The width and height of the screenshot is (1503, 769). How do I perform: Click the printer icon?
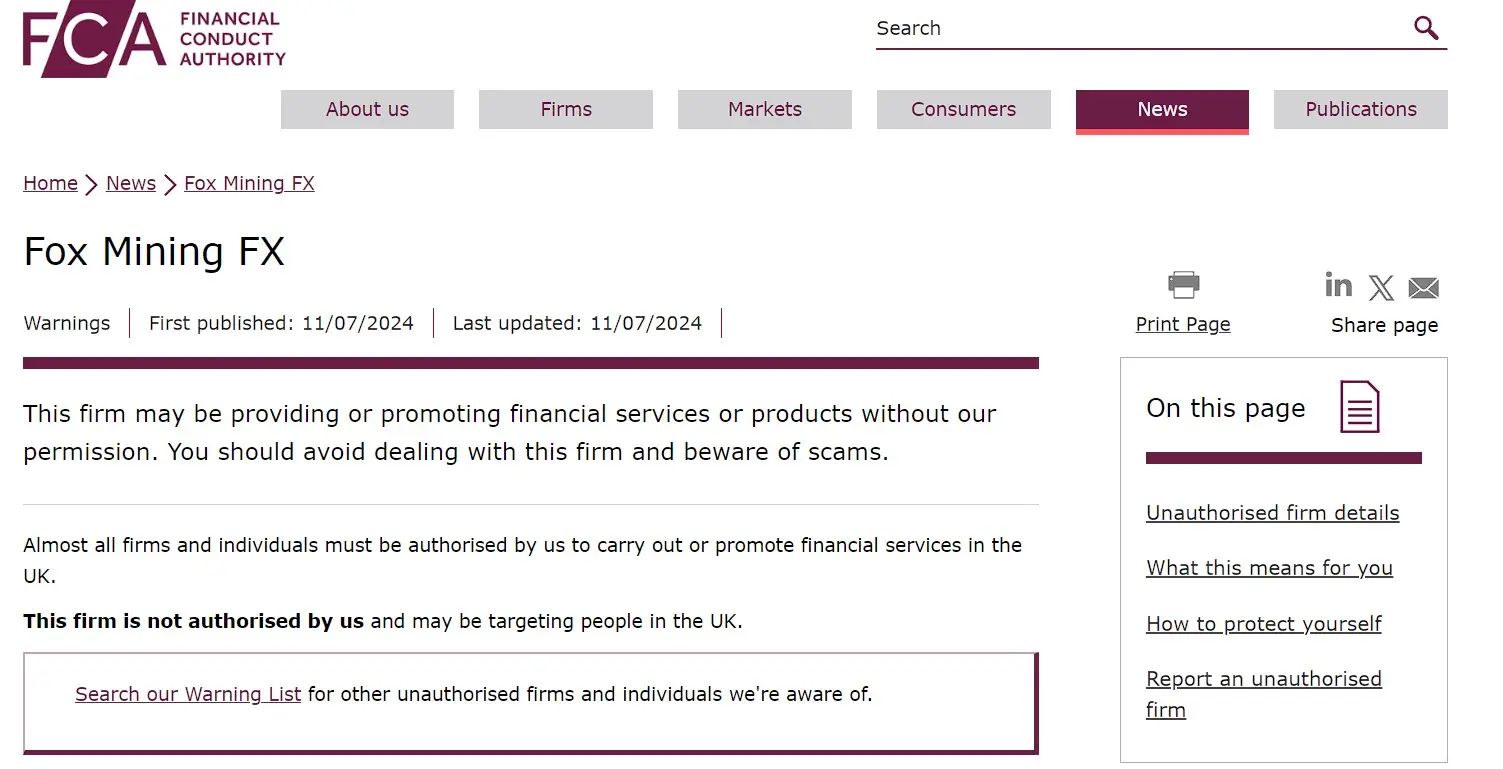pyautogui.click(x=1183, y=285)
